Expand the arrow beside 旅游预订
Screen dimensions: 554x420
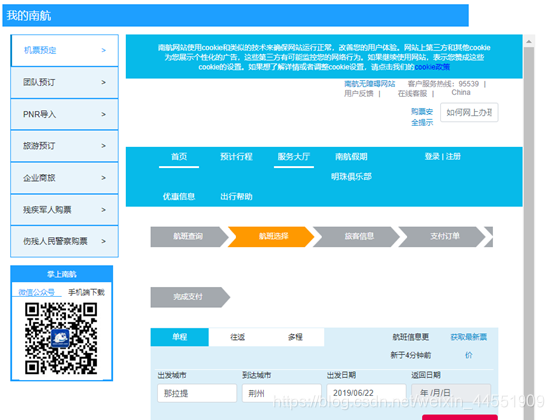pyautogui.click(x=104, y=146)
